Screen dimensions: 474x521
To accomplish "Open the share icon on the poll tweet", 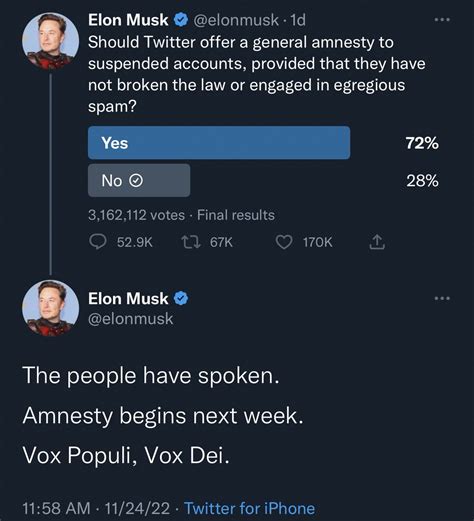I will click(377, 242).
